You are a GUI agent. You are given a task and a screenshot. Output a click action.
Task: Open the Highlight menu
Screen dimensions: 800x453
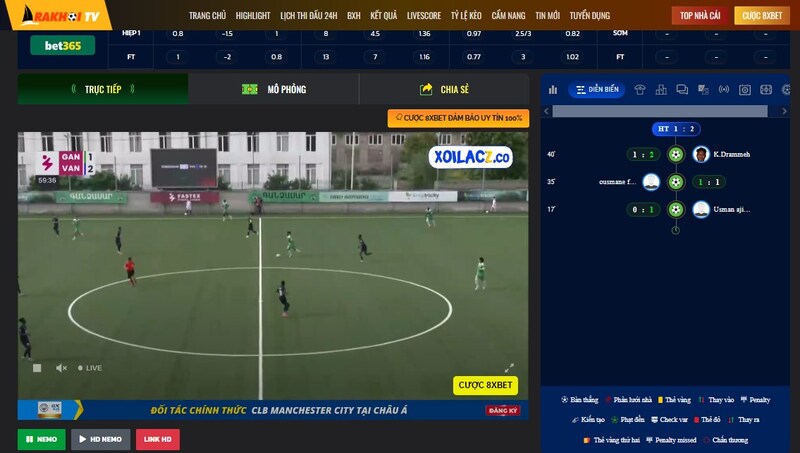tap(253, 16)
